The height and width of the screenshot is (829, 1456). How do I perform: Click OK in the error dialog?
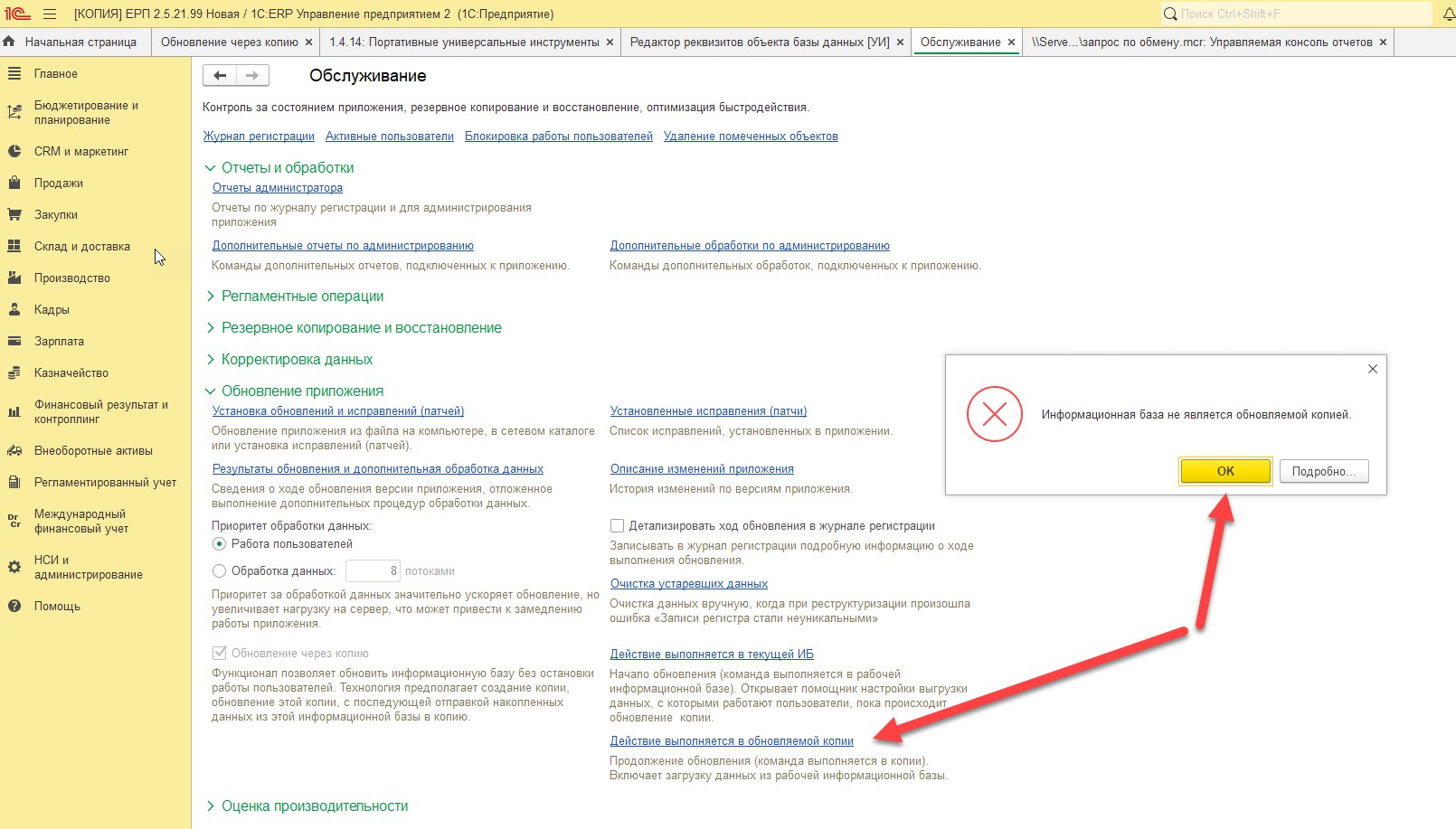(1225, 471)
